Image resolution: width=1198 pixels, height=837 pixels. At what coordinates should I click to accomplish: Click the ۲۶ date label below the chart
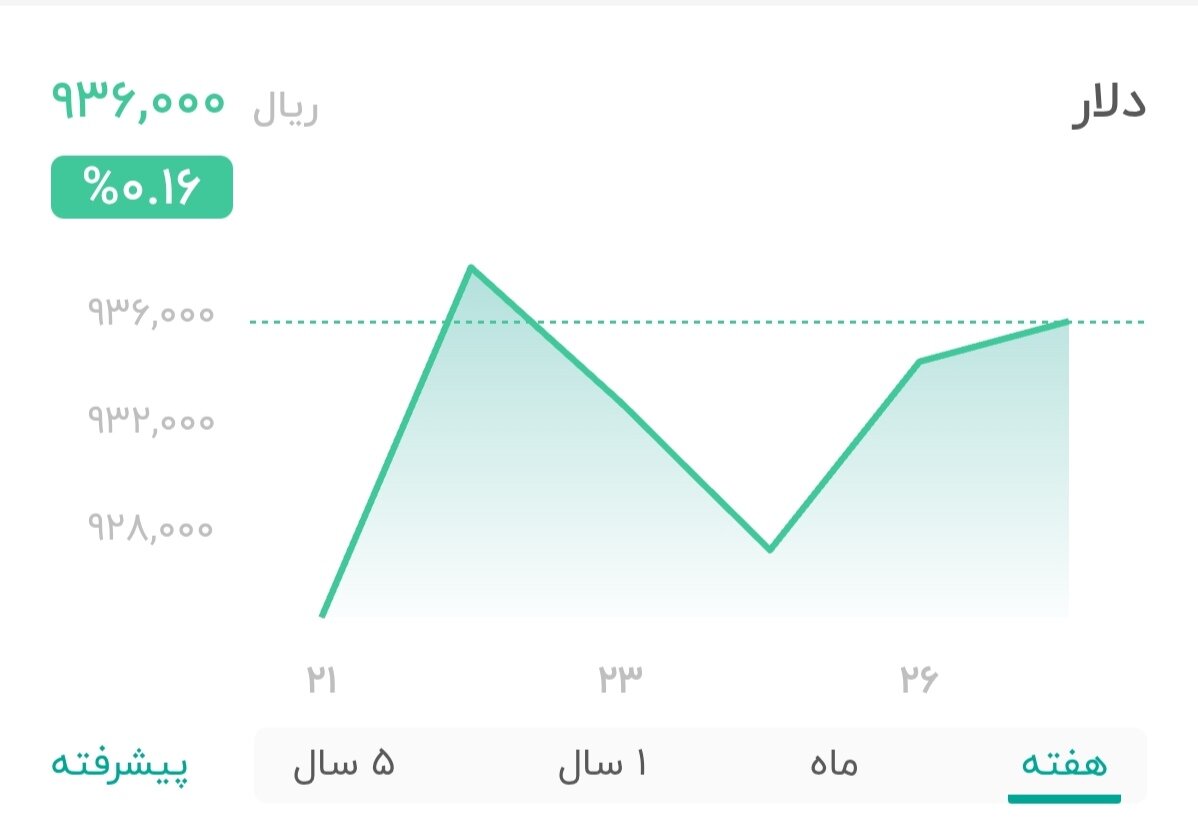coord(920,677)
